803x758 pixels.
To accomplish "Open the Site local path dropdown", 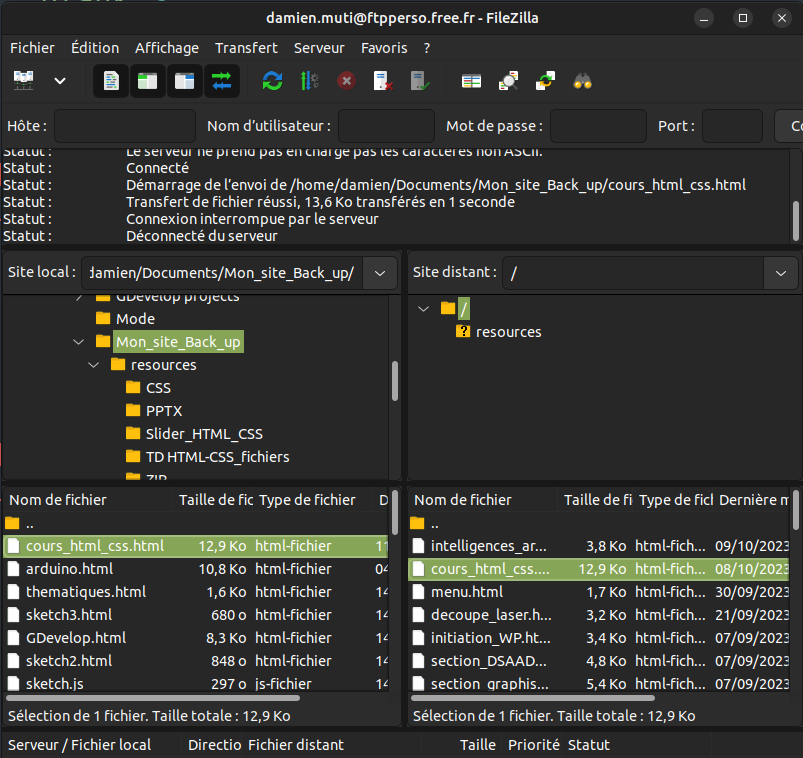I will coord(379,273).
